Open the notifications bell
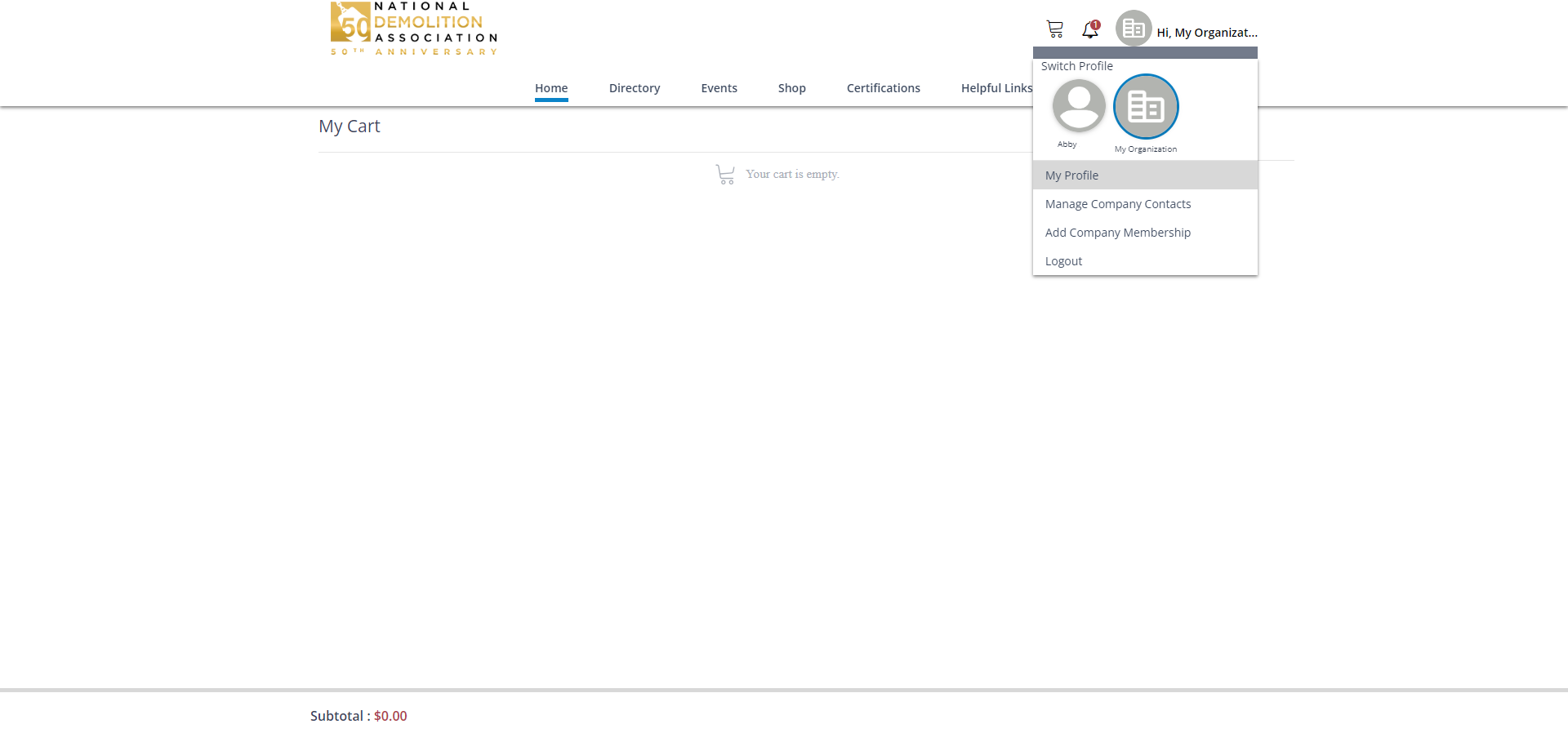Screen dimensions: 1568x733 click(x=1090, y=30)
